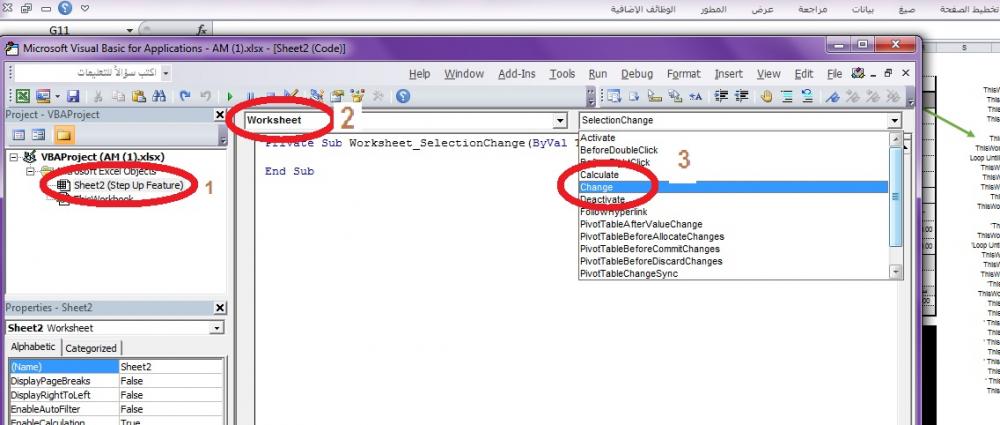This screenshot has height=425, width=1000.
Task: Toggle a breakpoint with the hand icon
Action: [x=767, y=96]
